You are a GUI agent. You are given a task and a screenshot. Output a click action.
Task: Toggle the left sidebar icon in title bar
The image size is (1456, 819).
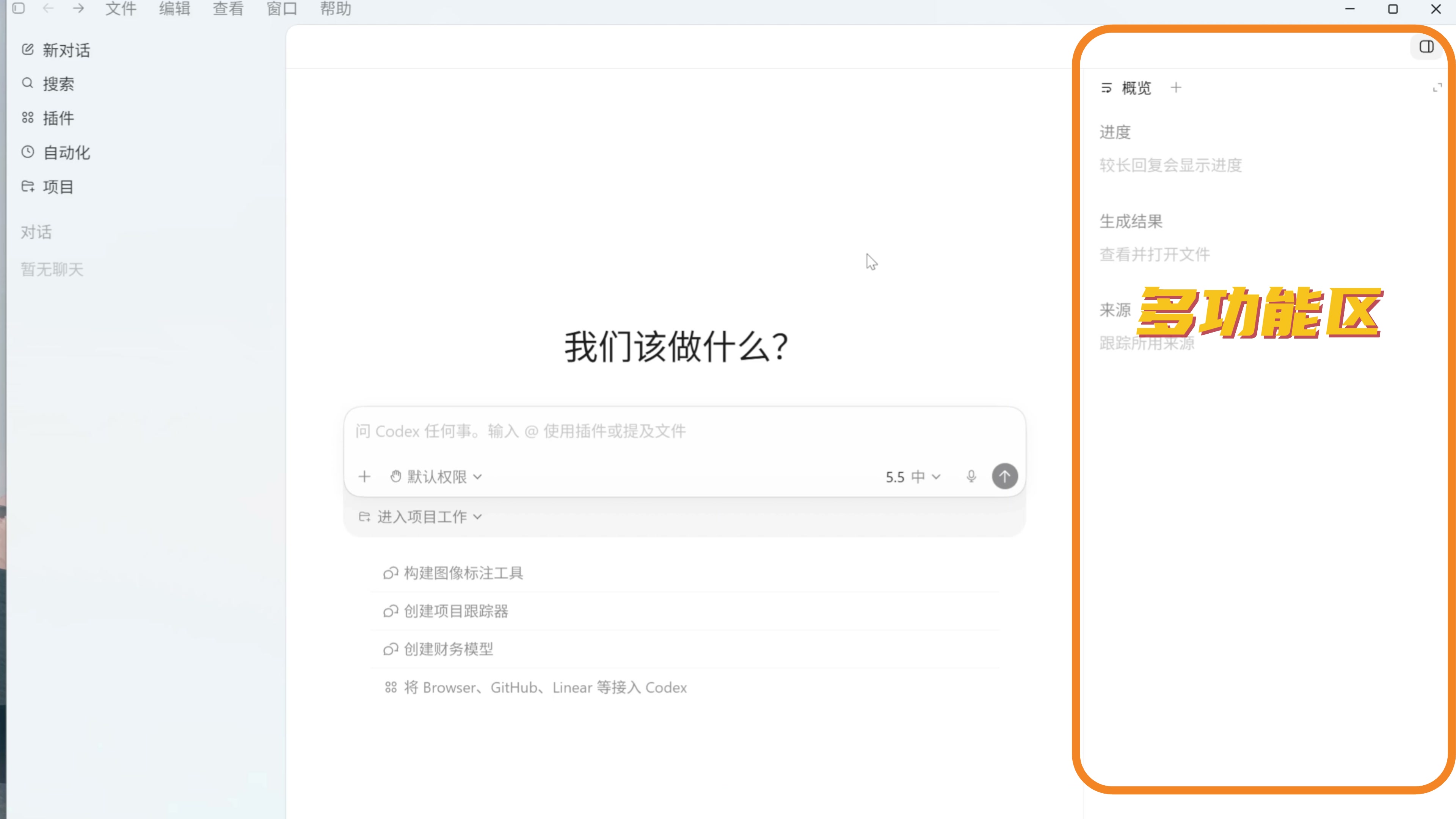(19, 8)
